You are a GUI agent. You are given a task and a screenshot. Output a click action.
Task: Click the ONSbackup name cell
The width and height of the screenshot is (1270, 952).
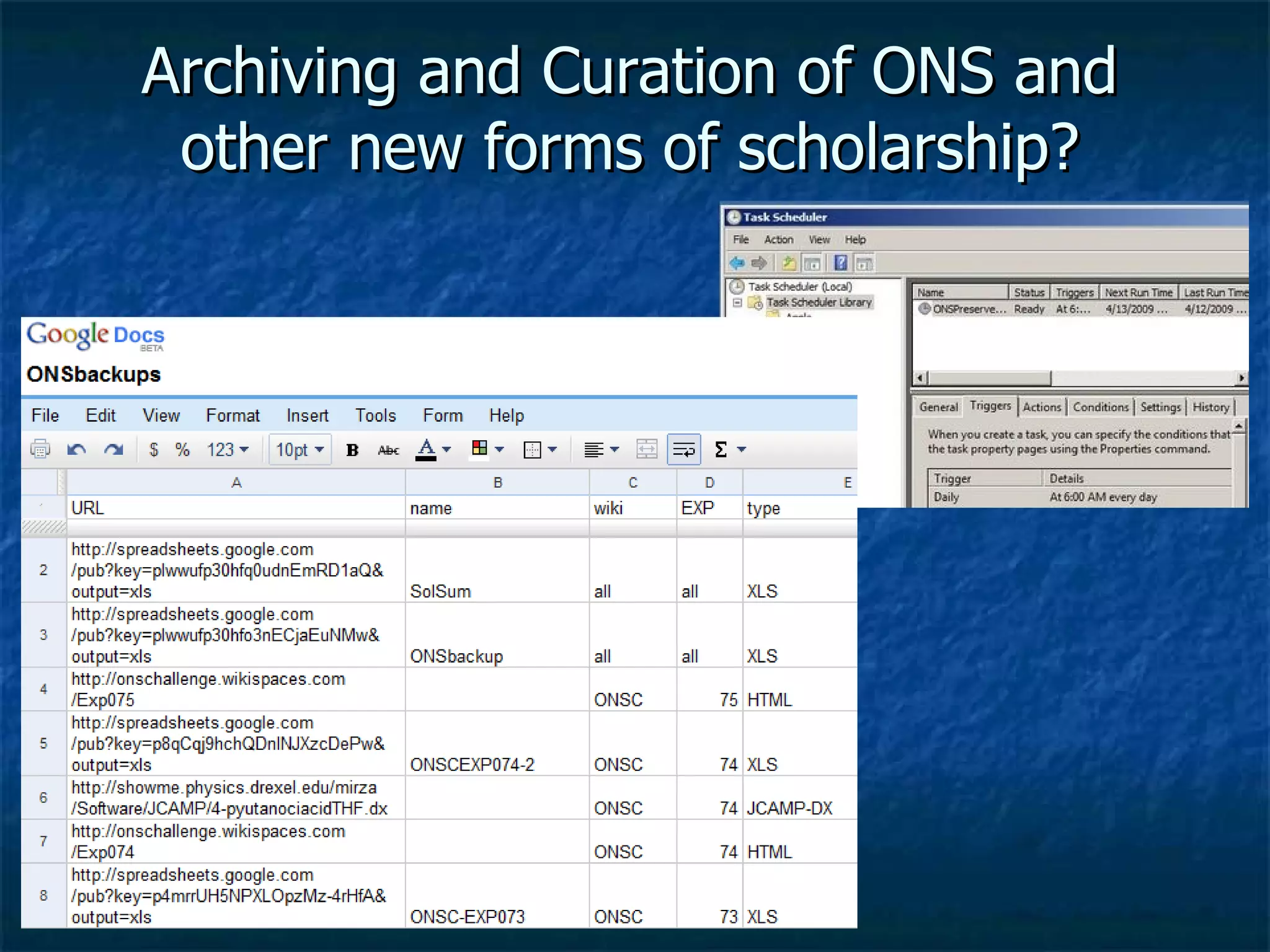click(x=497, y=635)
